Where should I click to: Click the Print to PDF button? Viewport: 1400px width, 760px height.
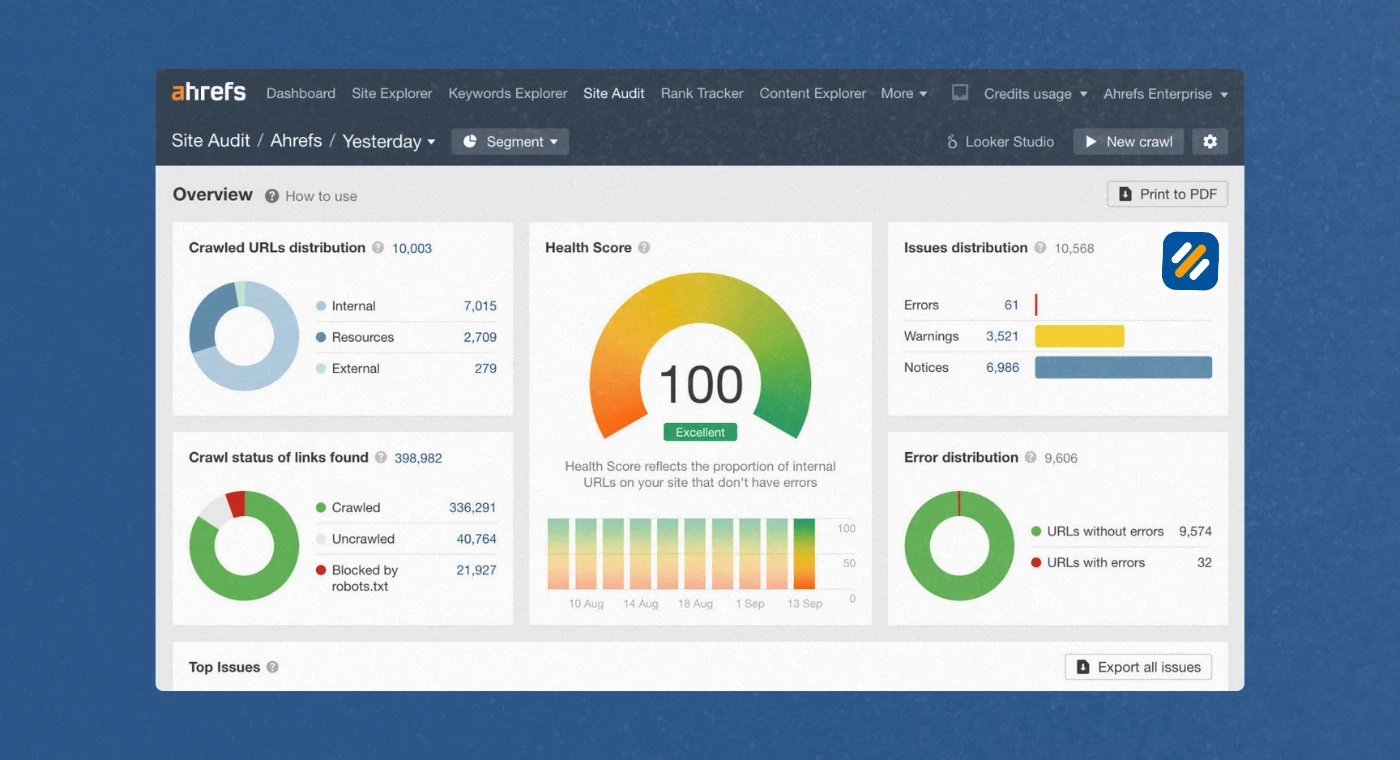(1168, 194)
